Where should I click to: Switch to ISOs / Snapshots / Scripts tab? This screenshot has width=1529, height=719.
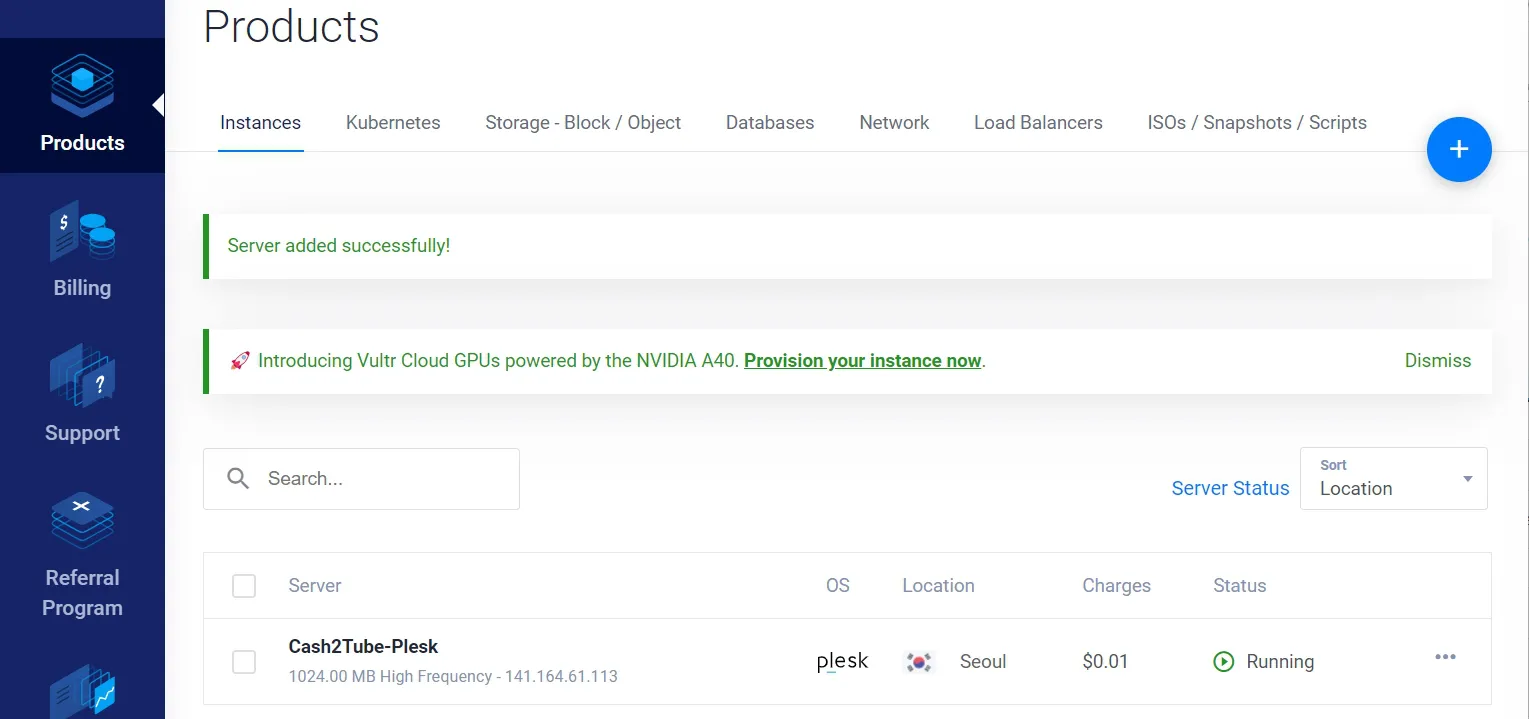[1257, 123]
